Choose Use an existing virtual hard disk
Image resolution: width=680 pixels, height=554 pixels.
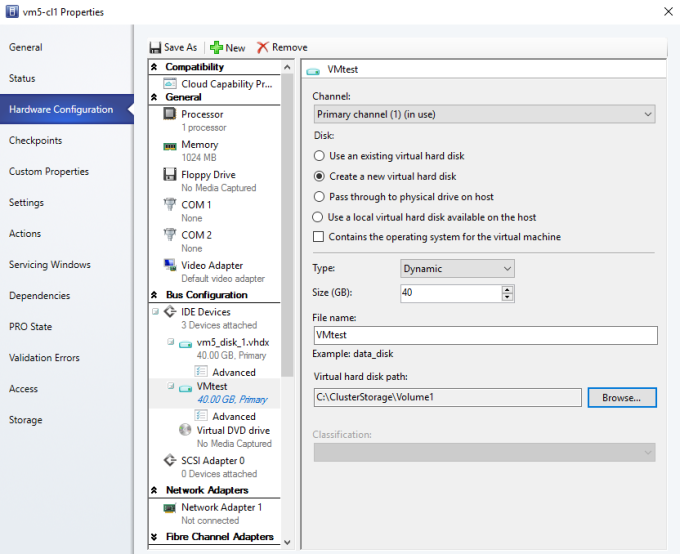320,156
